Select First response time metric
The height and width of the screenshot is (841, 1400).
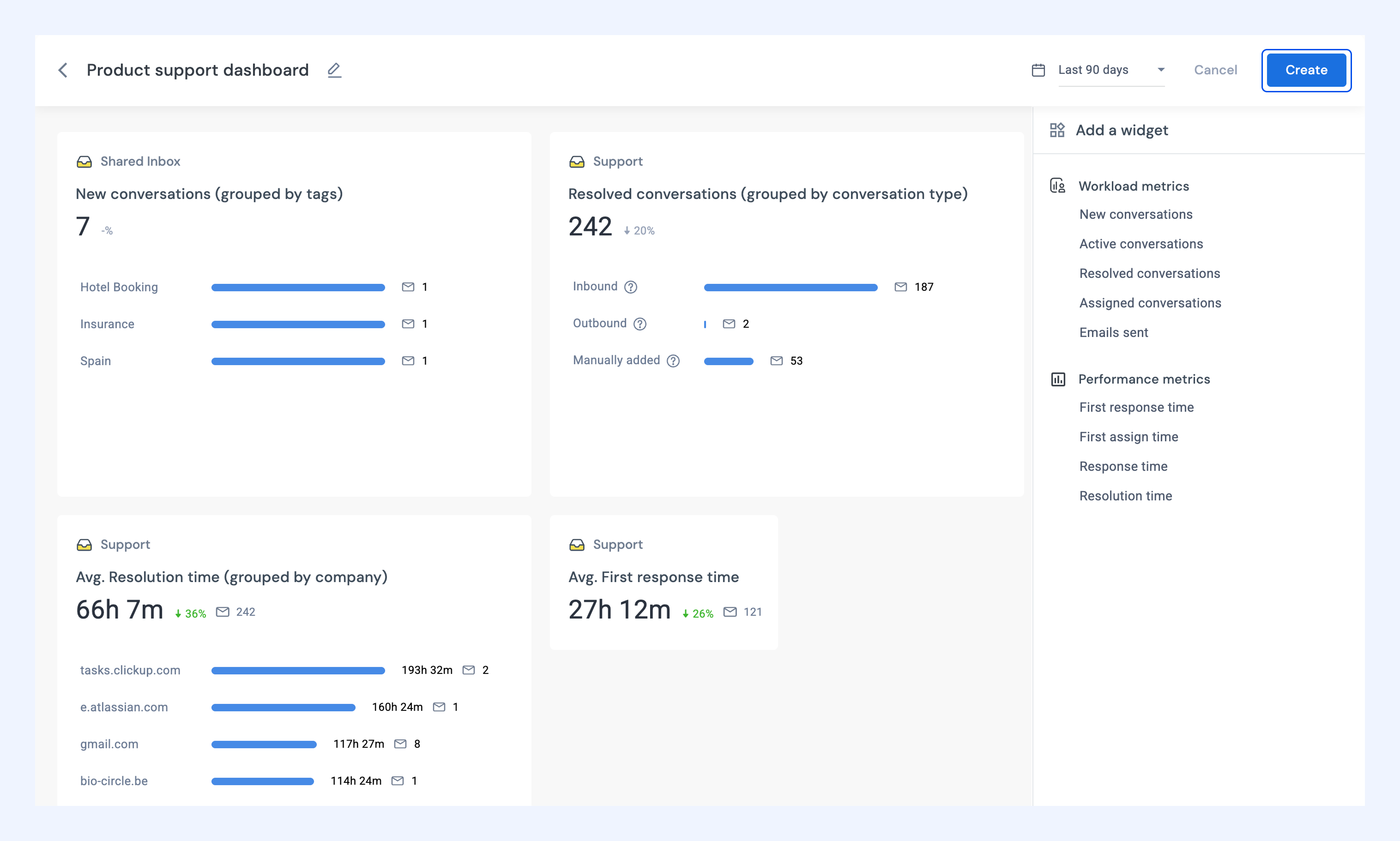pos(1136,407)
